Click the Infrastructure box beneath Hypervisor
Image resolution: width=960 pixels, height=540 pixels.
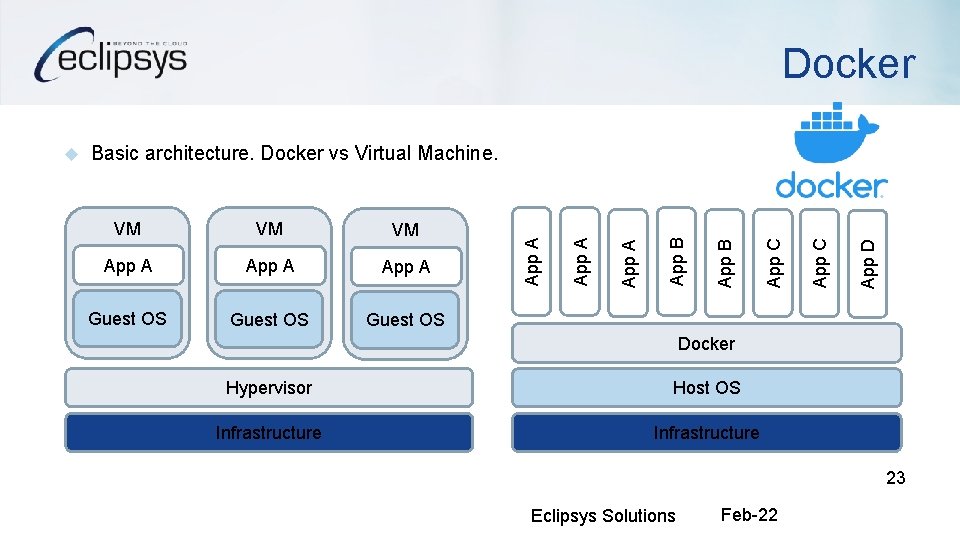269,433
